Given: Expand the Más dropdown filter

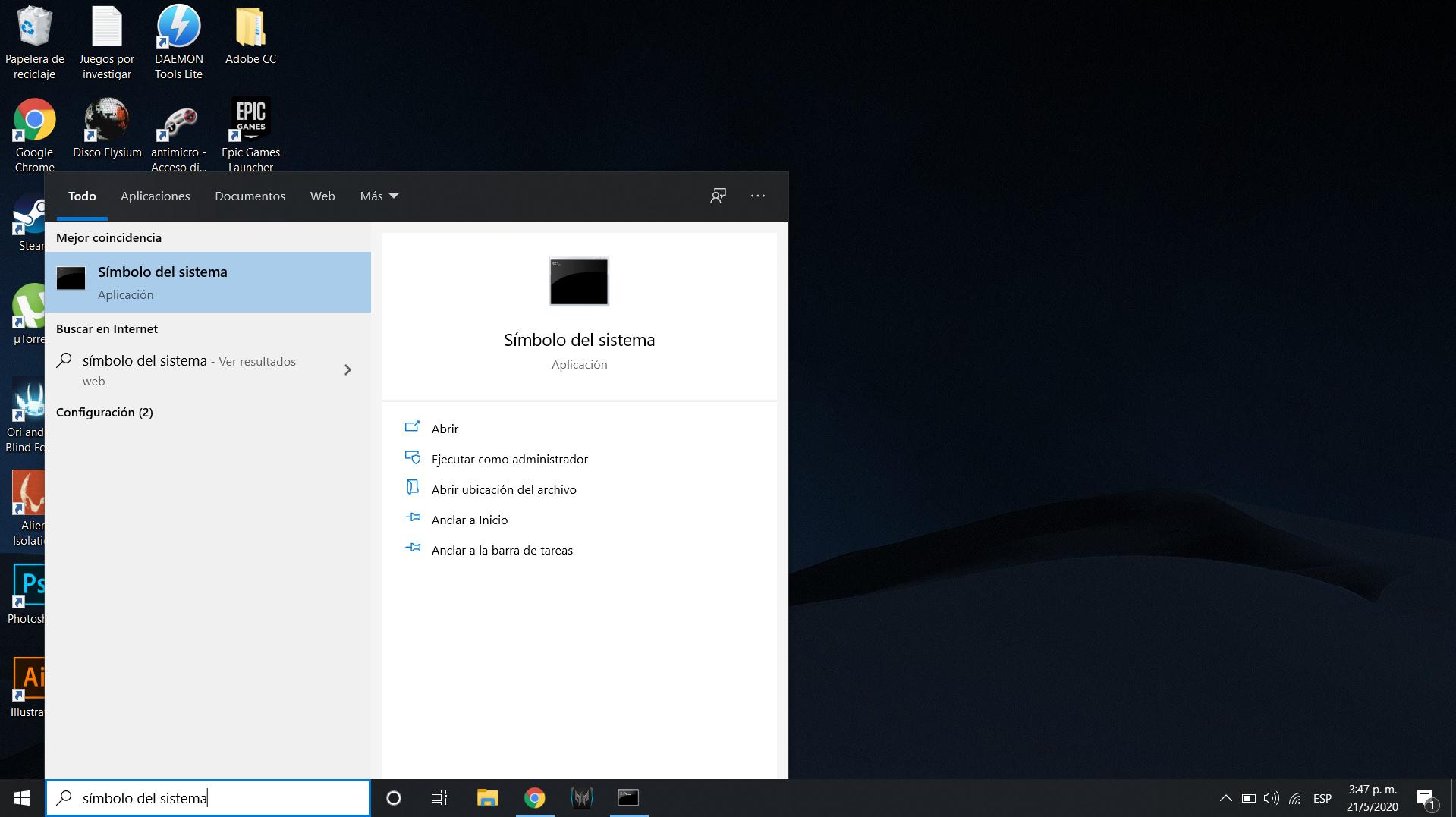Looking at the screenshot, I should point(379,196).
